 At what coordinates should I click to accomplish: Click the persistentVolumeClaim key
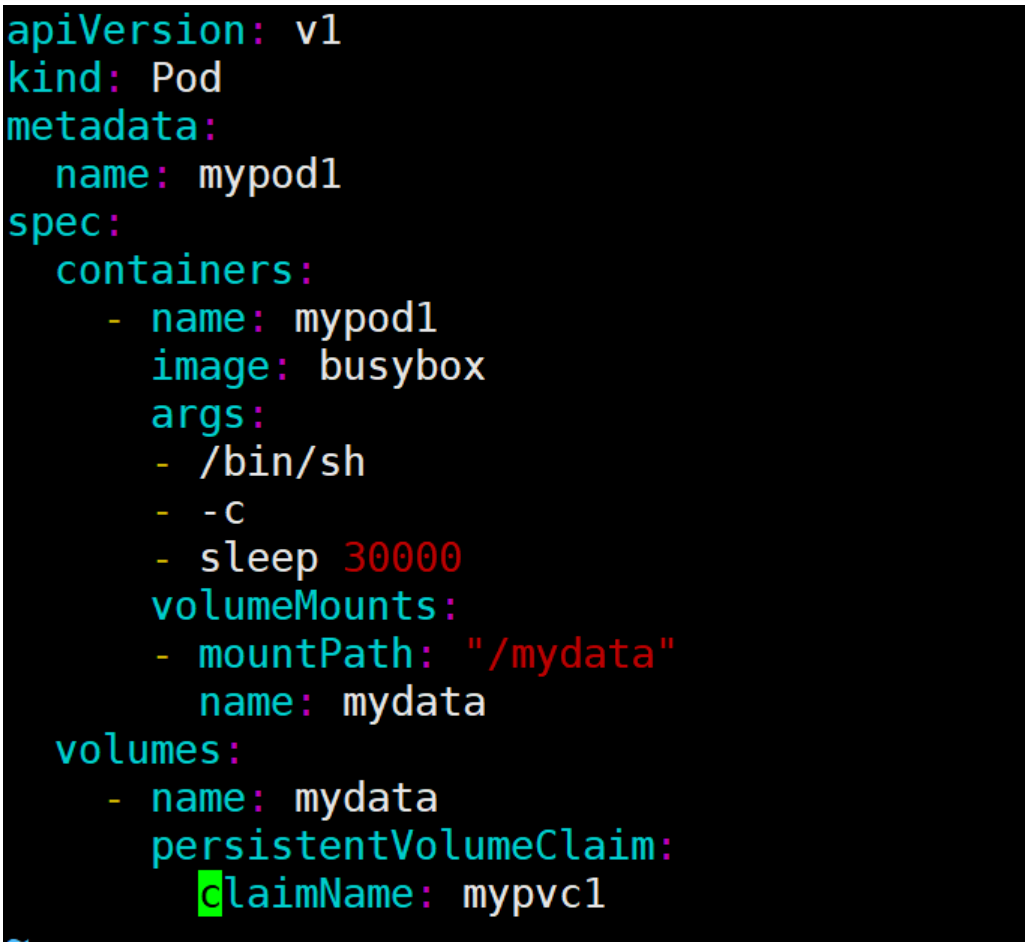(402, 846)
